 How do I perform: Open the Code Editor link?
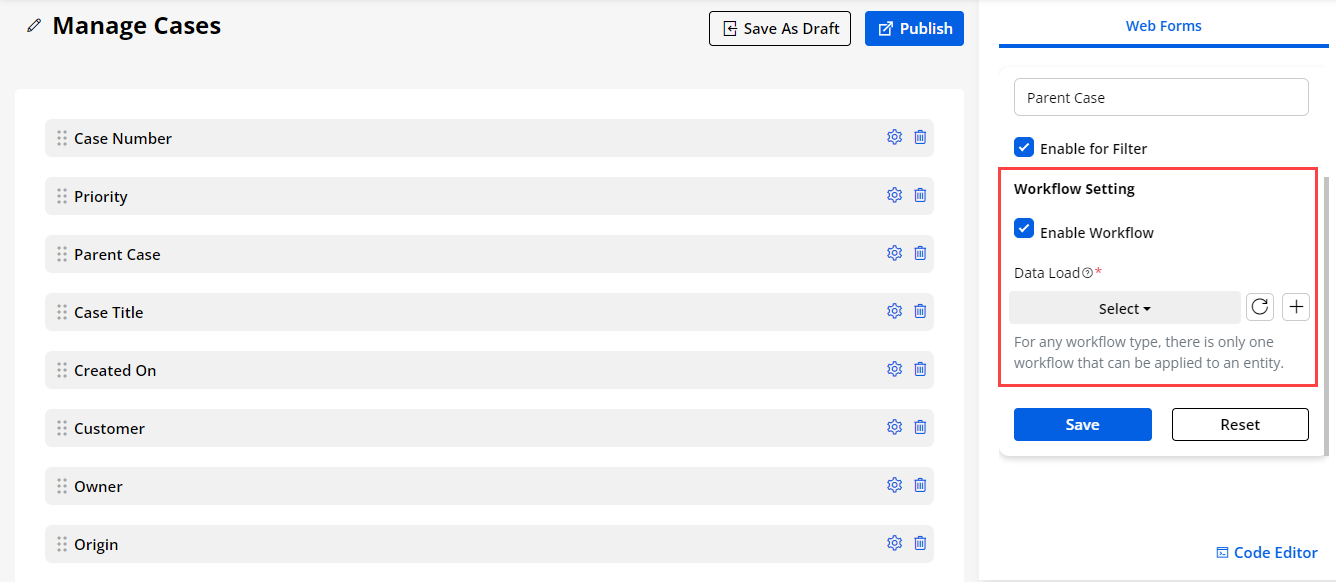(1266, 553)
